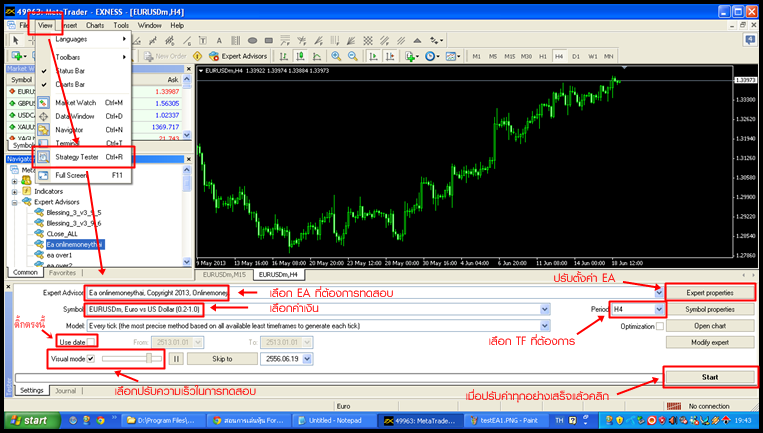Select Blessing_3_v3_9_6 expert in Navigator
The height and width of the screenshot is (433, 763).
pos(74,223)
